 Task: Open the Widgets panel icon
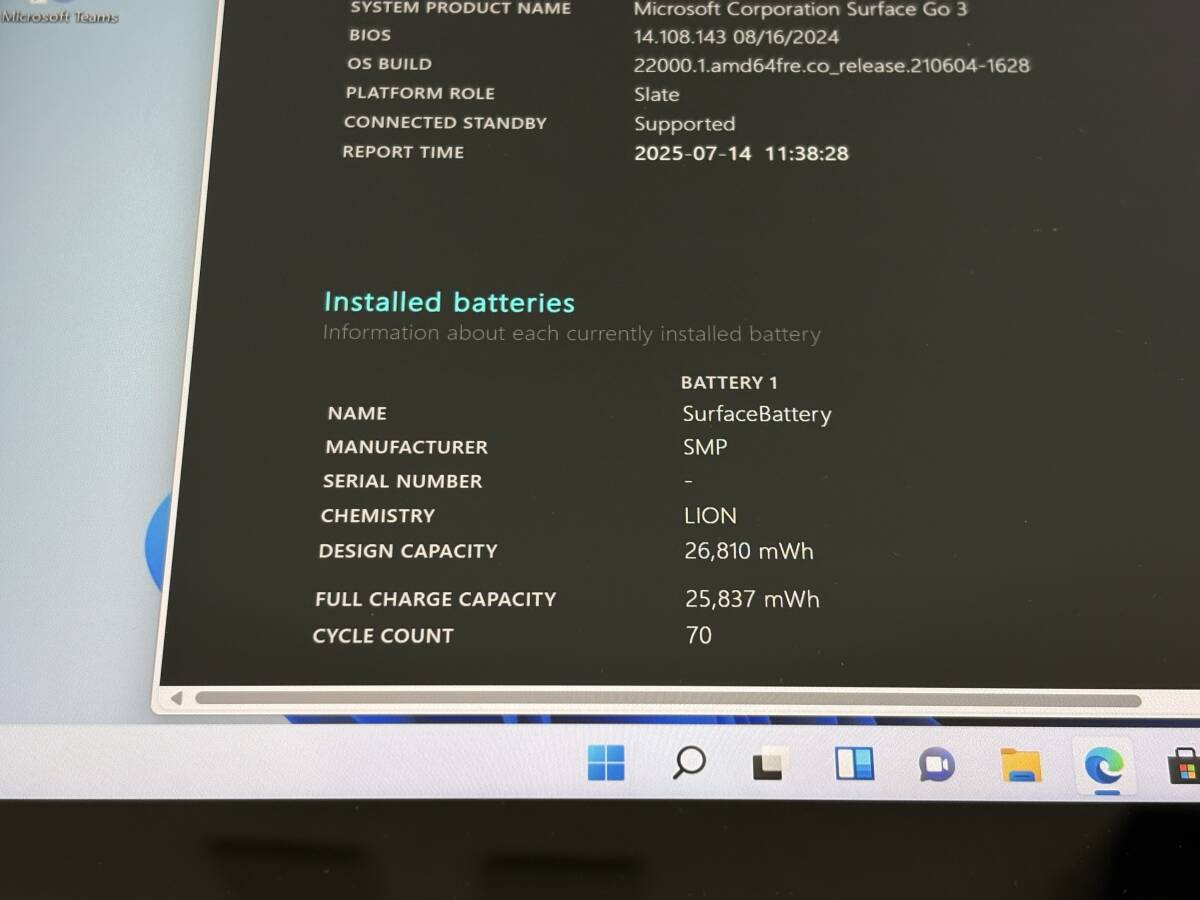tap(854, 765)
